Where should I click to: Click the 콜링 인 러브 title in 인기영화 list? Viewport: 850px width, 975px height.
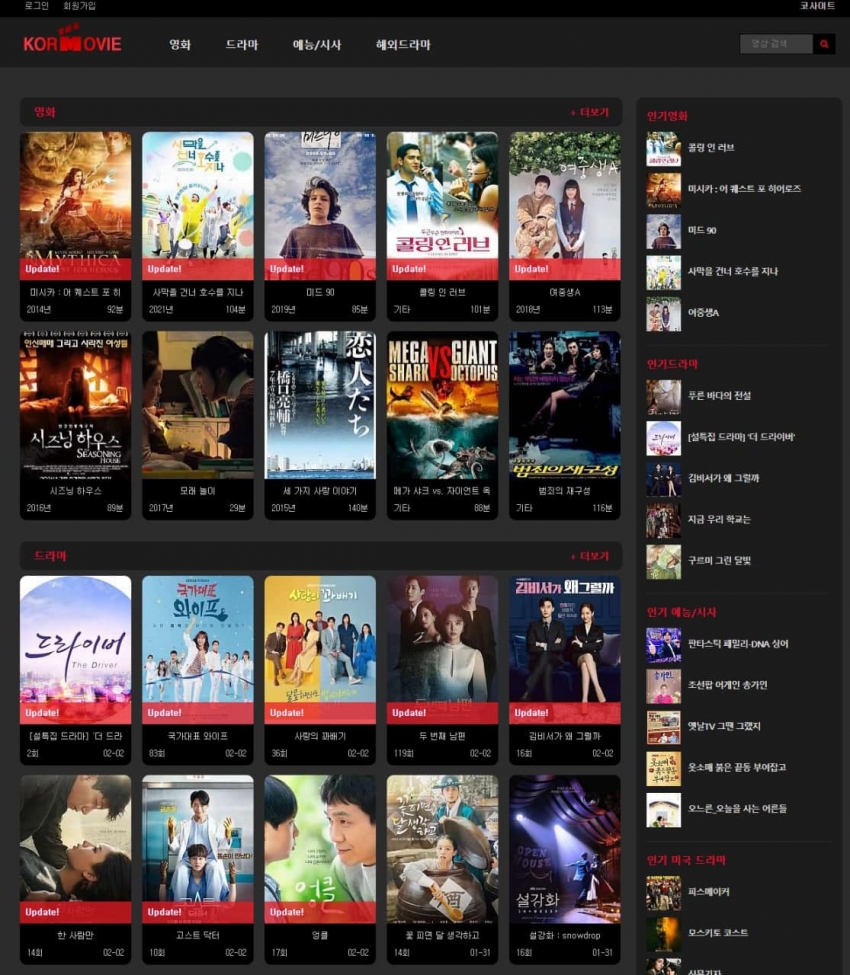pyautogui.click(x=711, y=148)
